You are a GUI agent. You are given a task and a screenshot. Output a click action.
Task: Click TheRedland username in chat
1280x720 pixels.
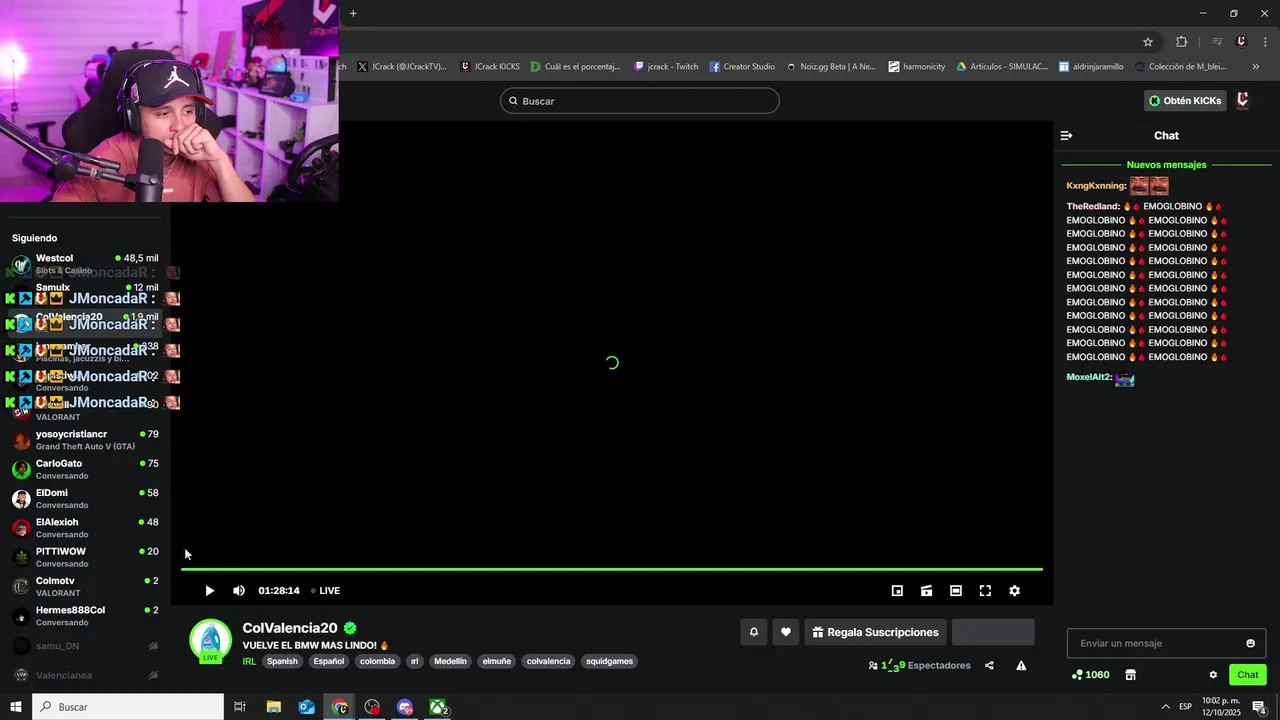coord(1091,206)
